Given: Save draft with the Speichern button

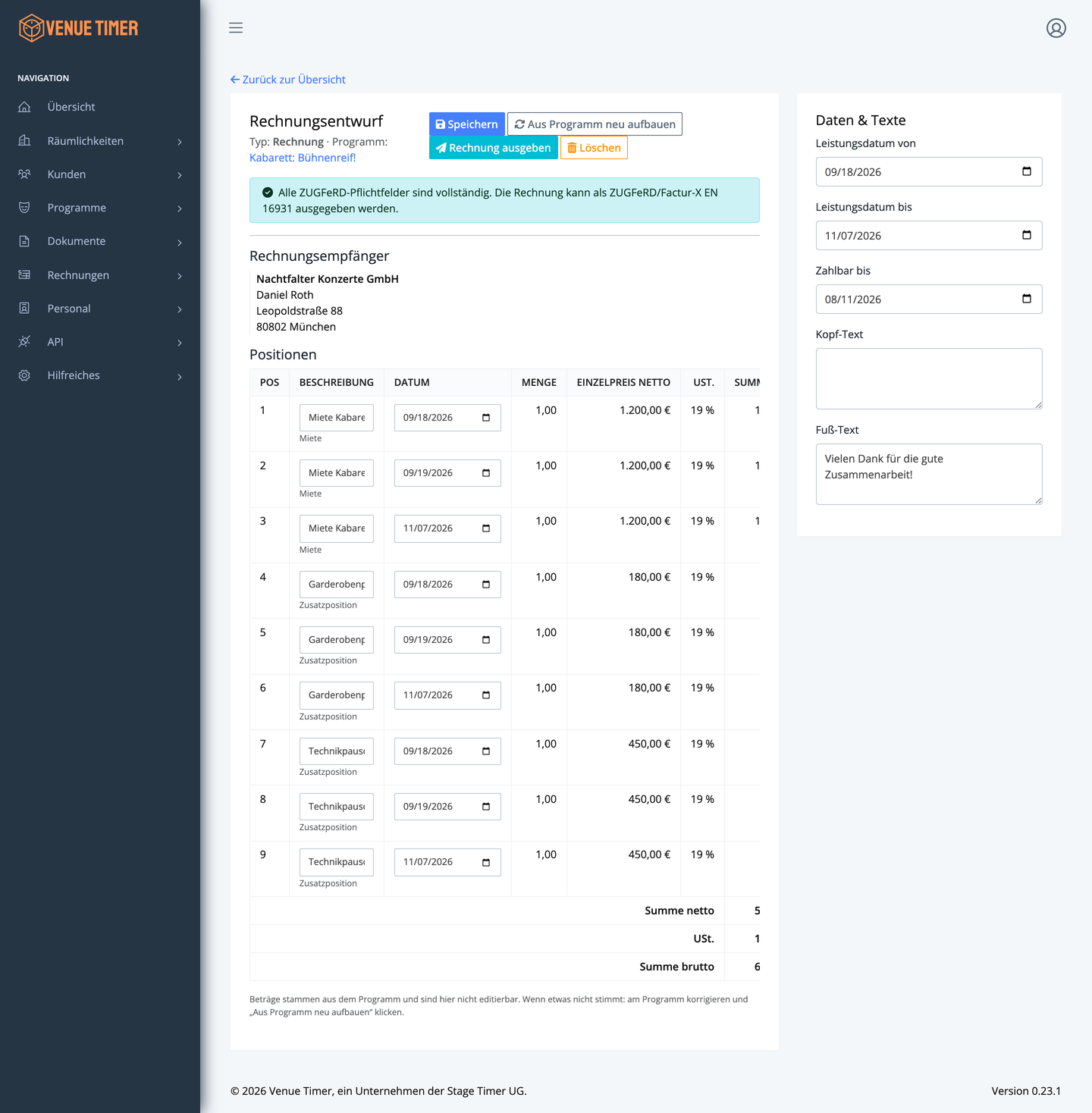Looking at the screenshot, I should click(x=467, y=124).
